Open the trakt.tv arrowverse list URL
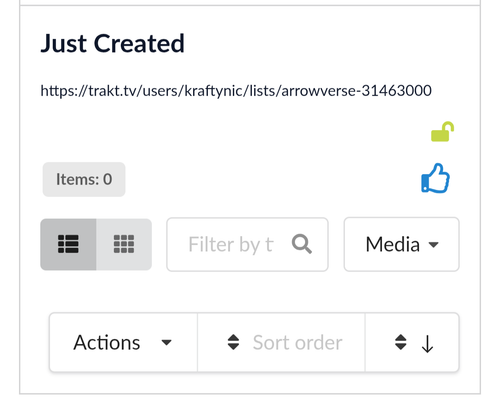Viewport: 500px width, 418px height. tap(236, 91)
